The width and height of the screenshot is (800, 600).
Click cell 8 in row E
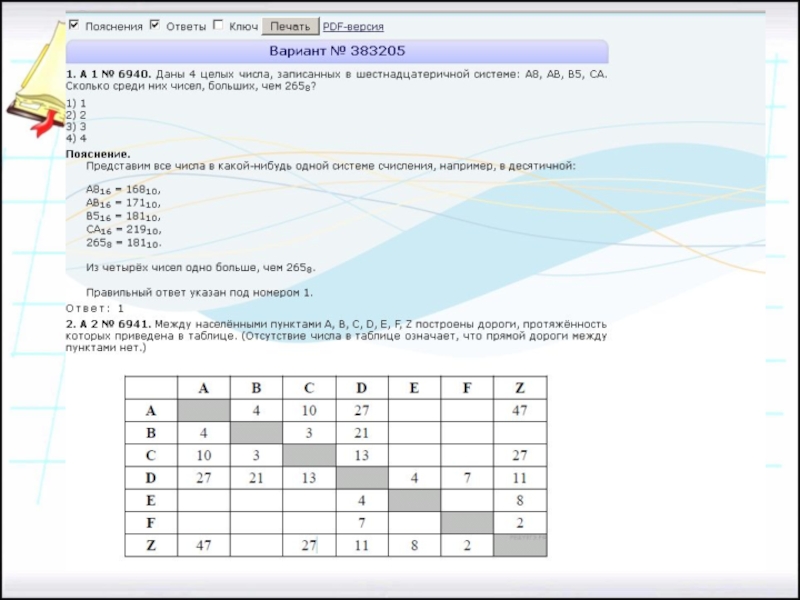pos(520,500)
